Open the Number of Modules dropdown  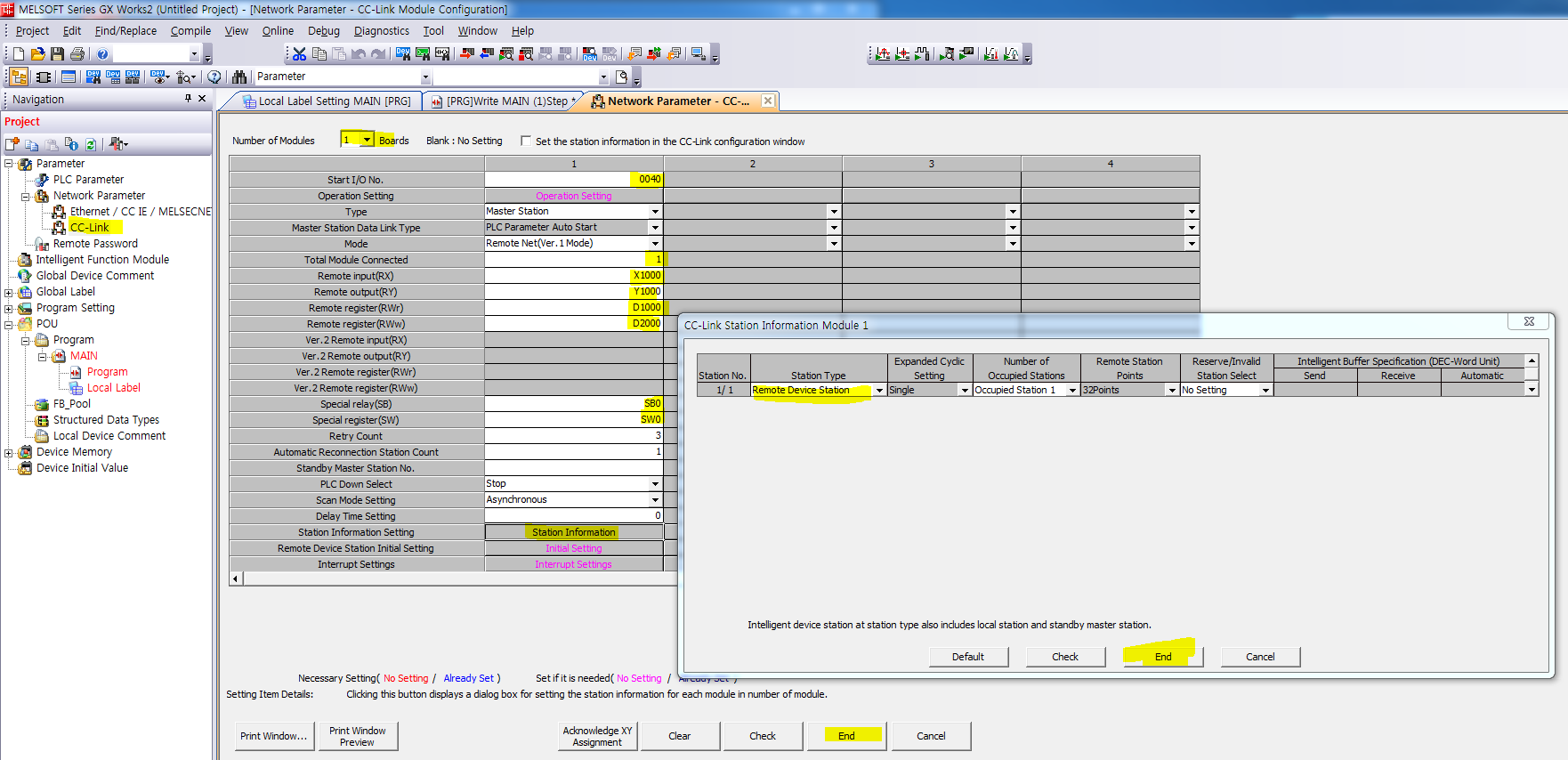coord(367,140)
